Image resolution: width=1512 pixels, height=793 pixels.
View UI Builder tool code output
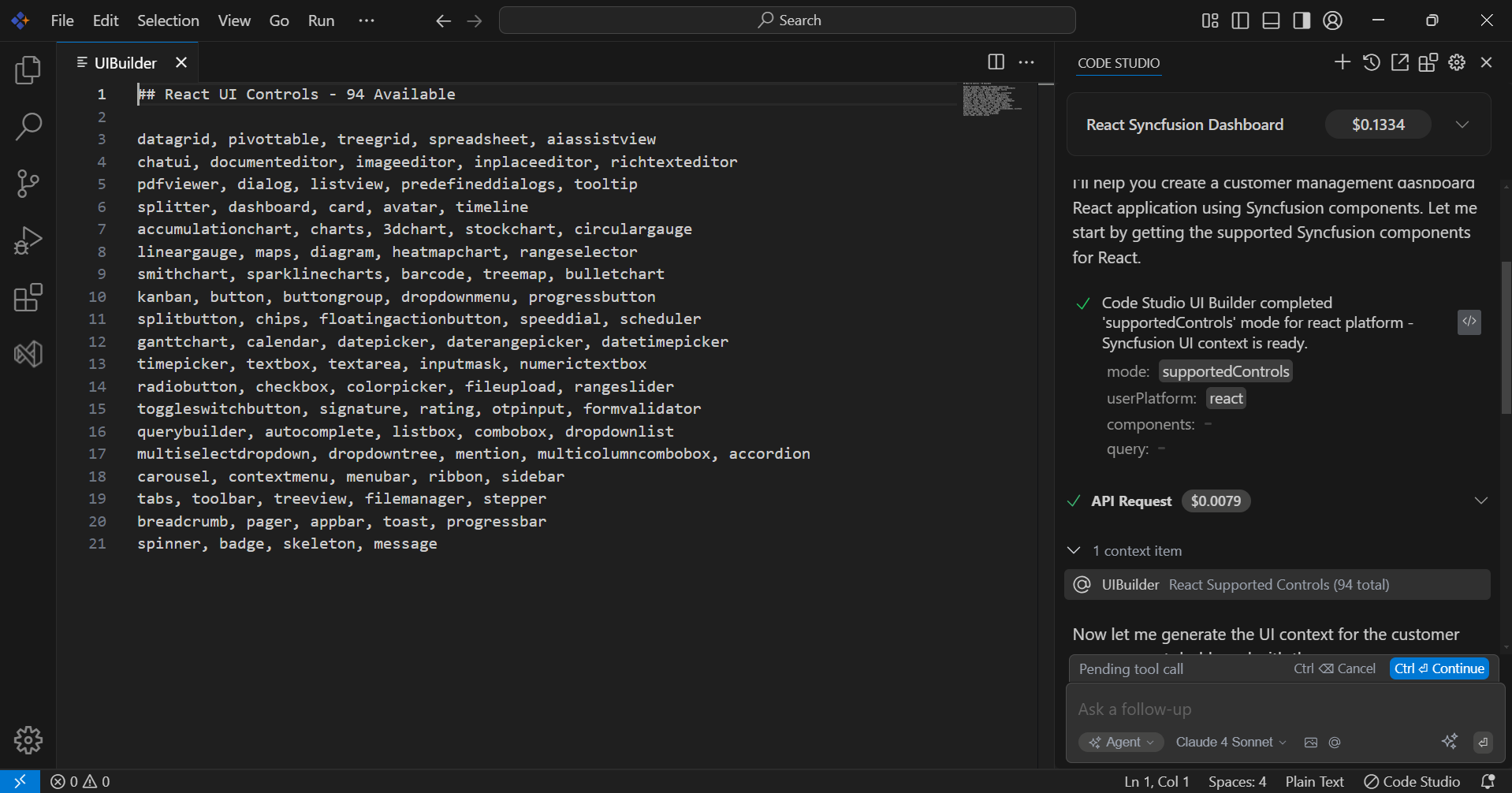coord(1469,322)
